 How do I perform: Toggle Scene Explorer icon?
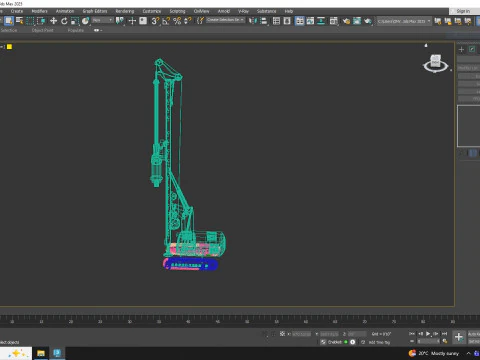point(276,21)
